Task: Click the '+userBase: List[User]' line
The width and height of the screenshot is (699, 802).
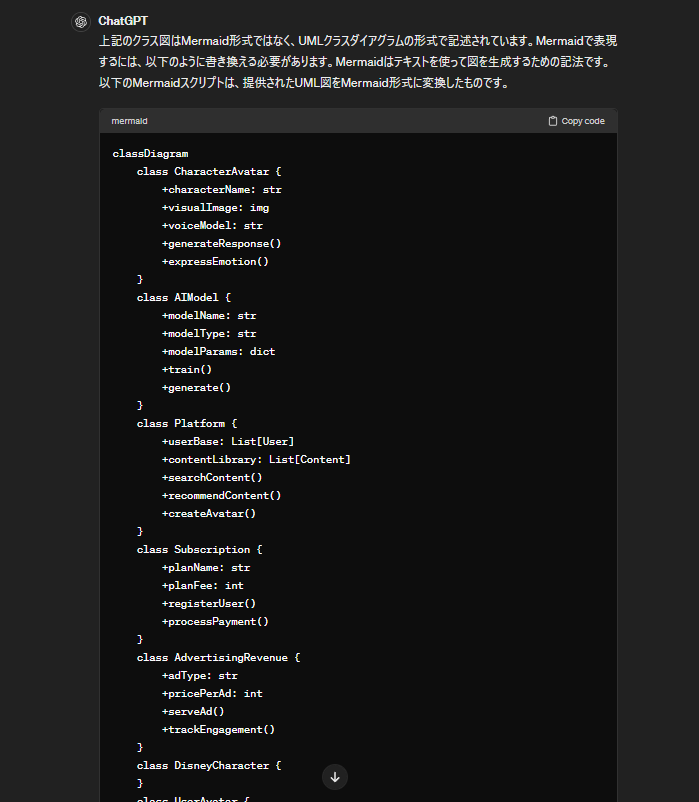Action: 228,441
